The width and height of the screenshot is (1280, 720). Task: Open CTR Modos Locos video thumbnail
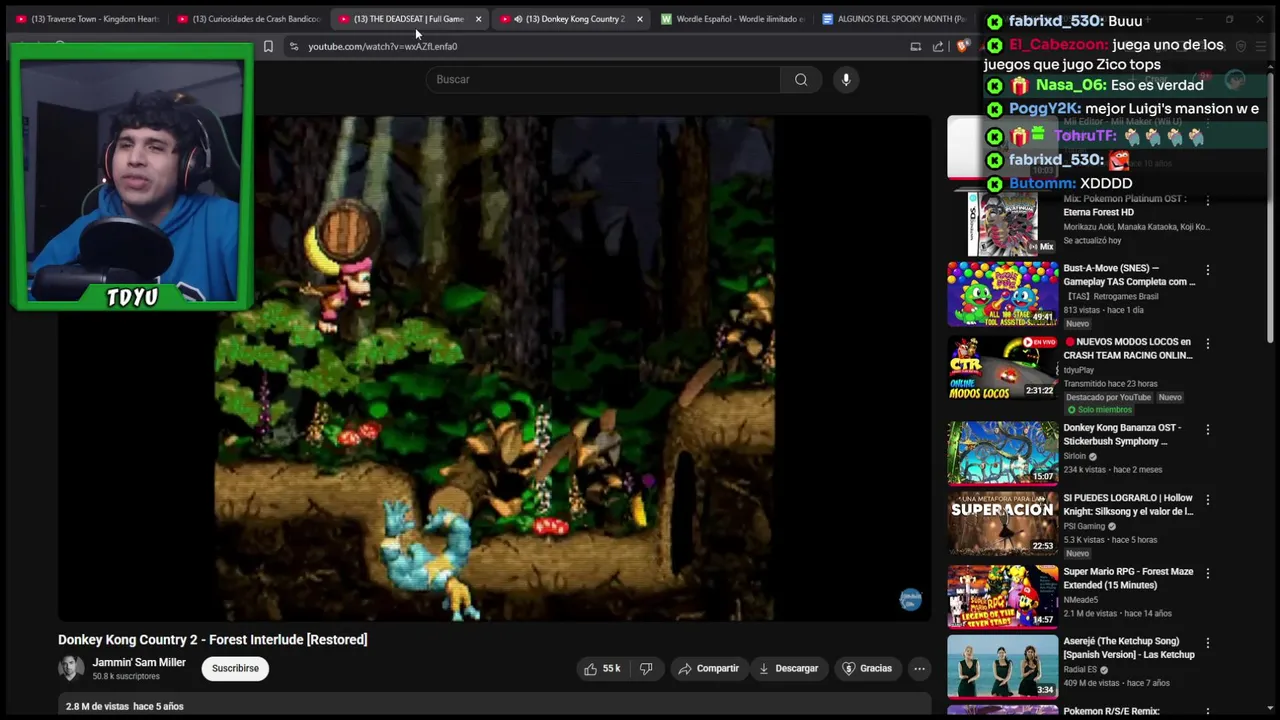(x=1002, y=367)
